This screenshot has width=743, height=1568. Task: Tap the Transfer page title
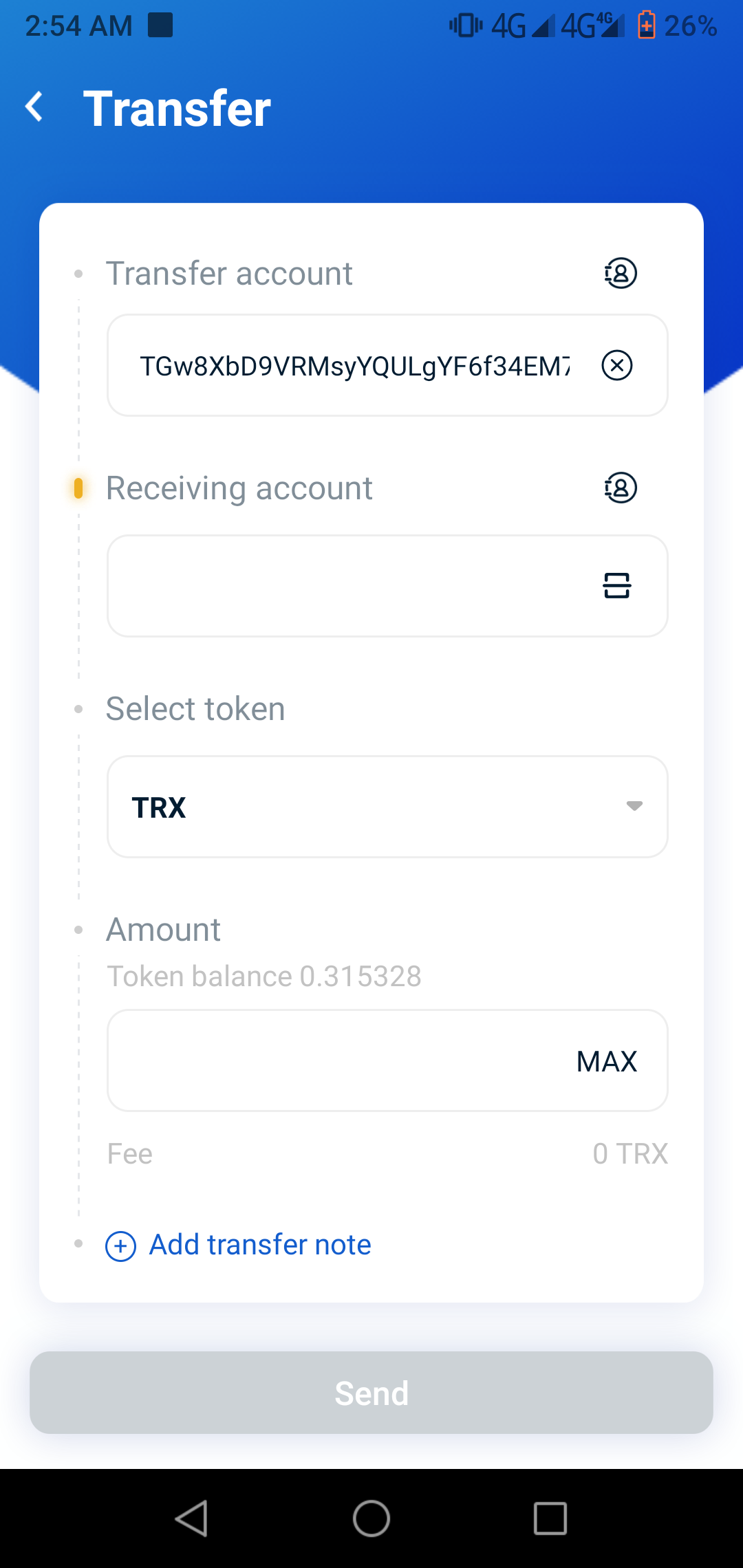177,109
